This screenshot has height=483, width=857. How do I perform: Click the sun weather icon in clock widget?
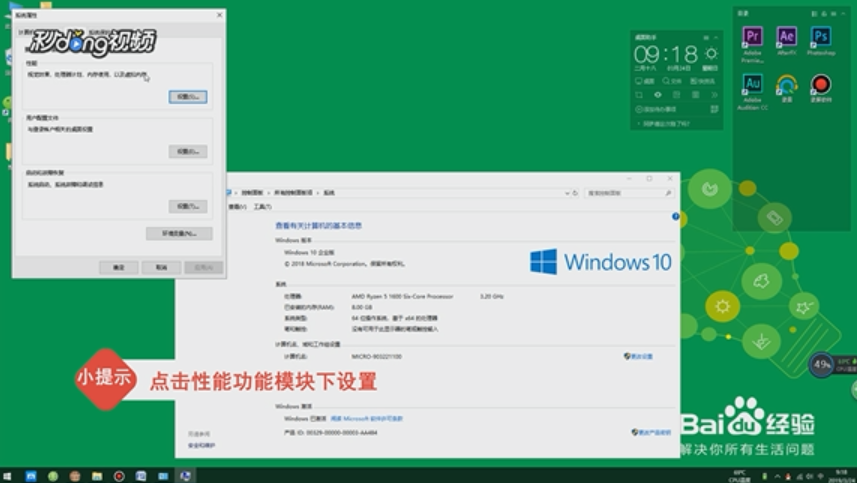coord(711,54)
